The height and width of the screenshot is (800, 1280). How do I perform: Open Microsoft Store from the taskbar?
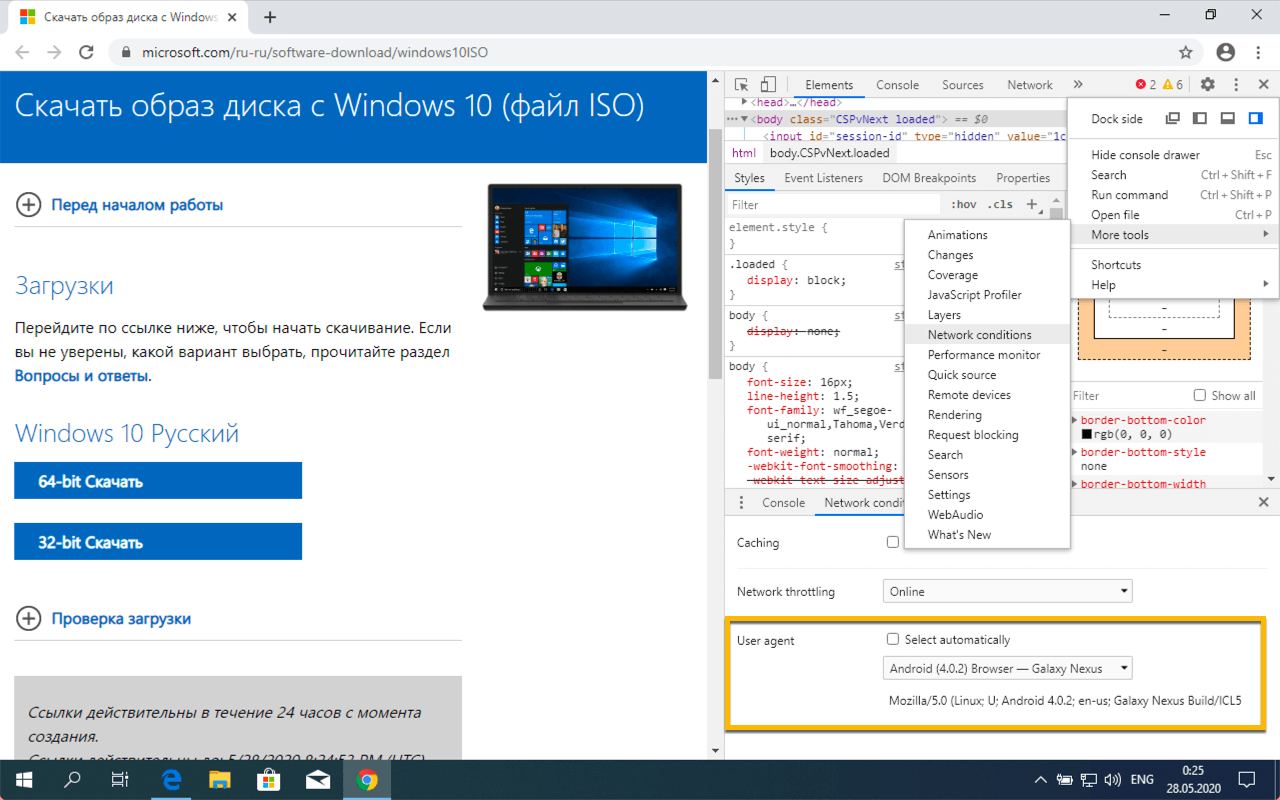point(268,780)
